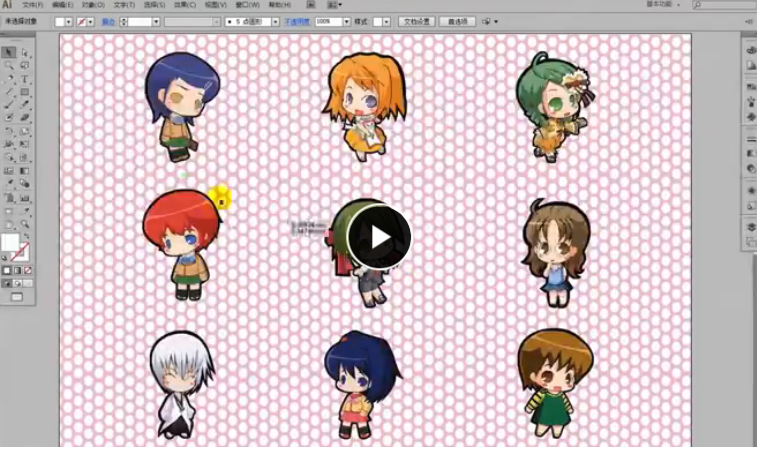Open the 视图(V) menu

215,5
